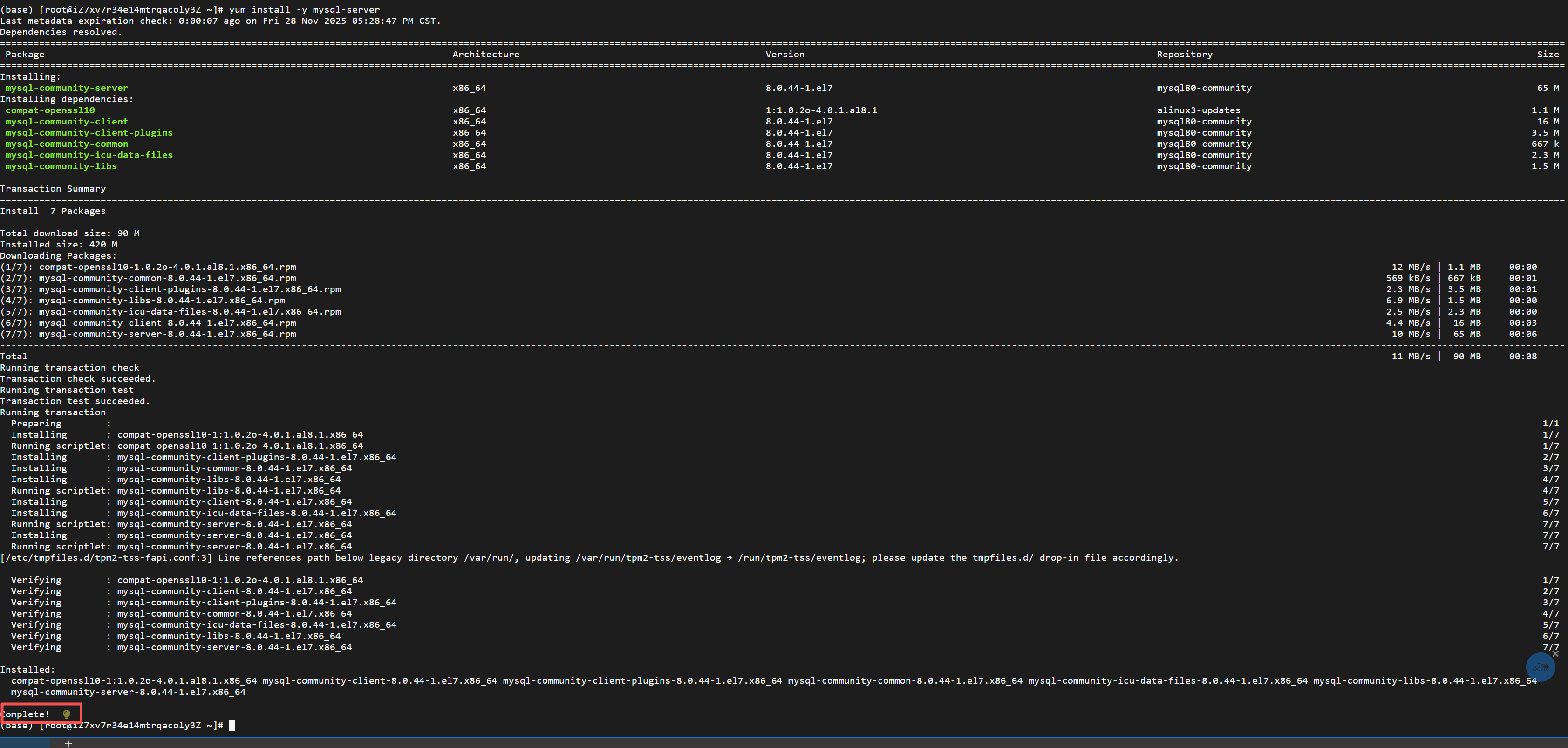Screen dimensions: 1568x748
Task: Click green 'mysql-community-client-plugins' package name
Action: 89,132
